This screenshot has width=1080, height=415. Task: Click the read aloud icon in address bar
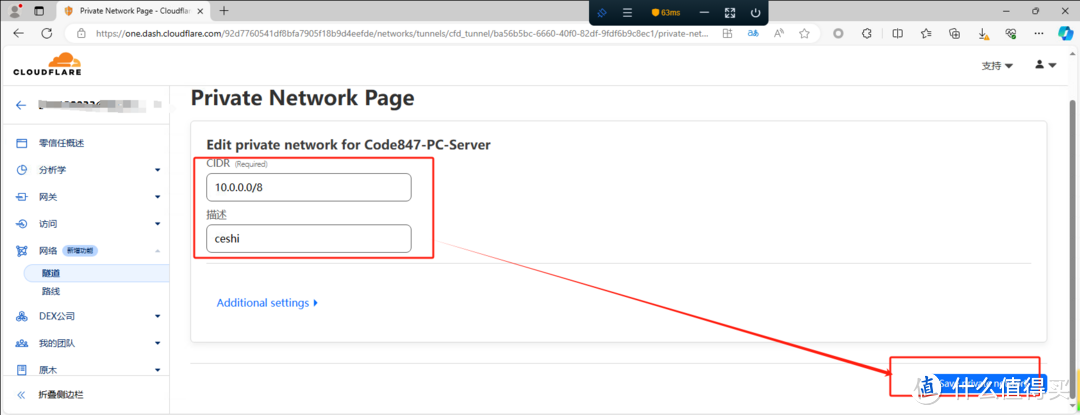pos(779,33)
